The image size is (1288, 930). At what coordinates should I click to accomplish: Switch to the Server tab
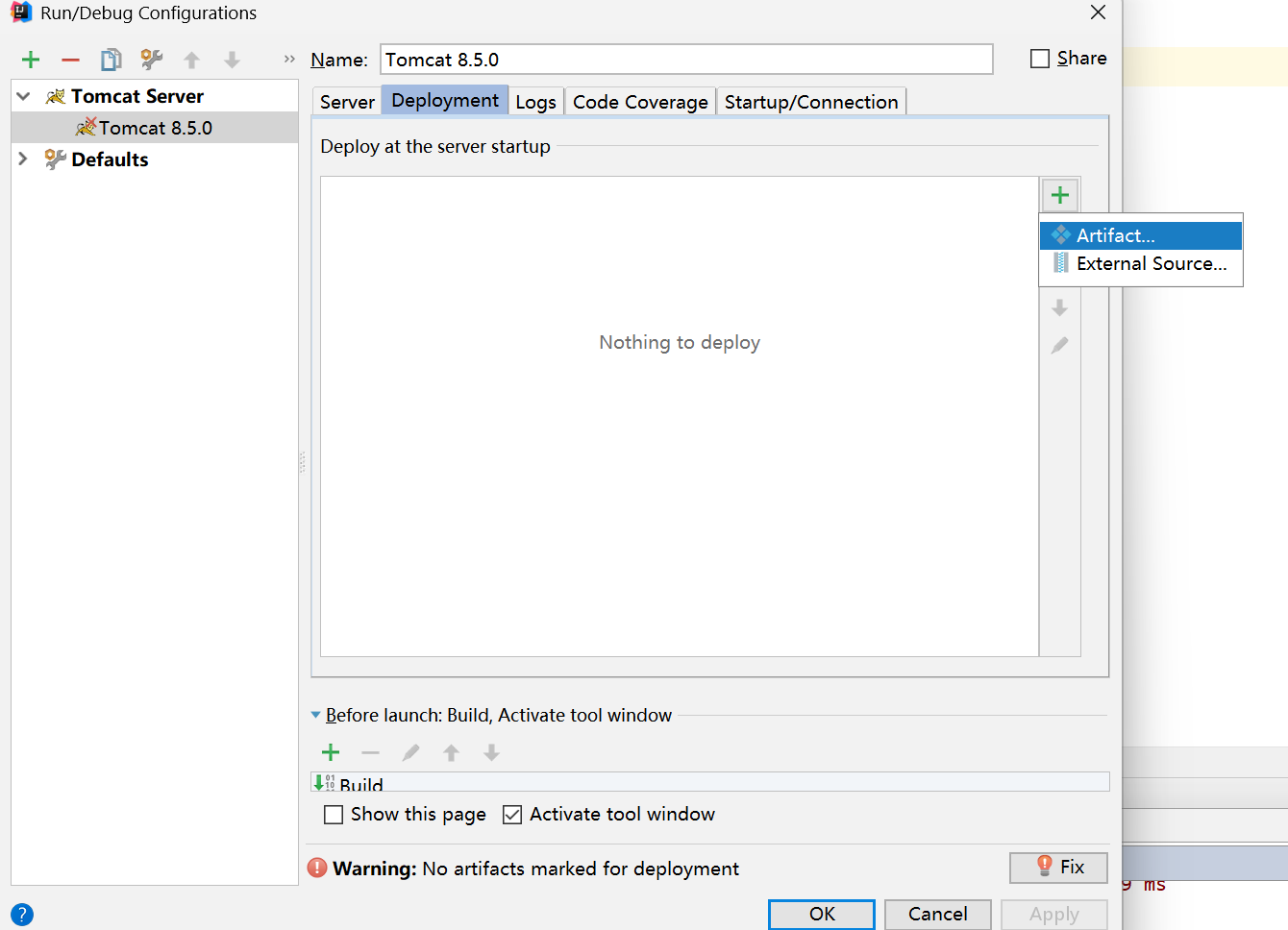pos(347,102)
